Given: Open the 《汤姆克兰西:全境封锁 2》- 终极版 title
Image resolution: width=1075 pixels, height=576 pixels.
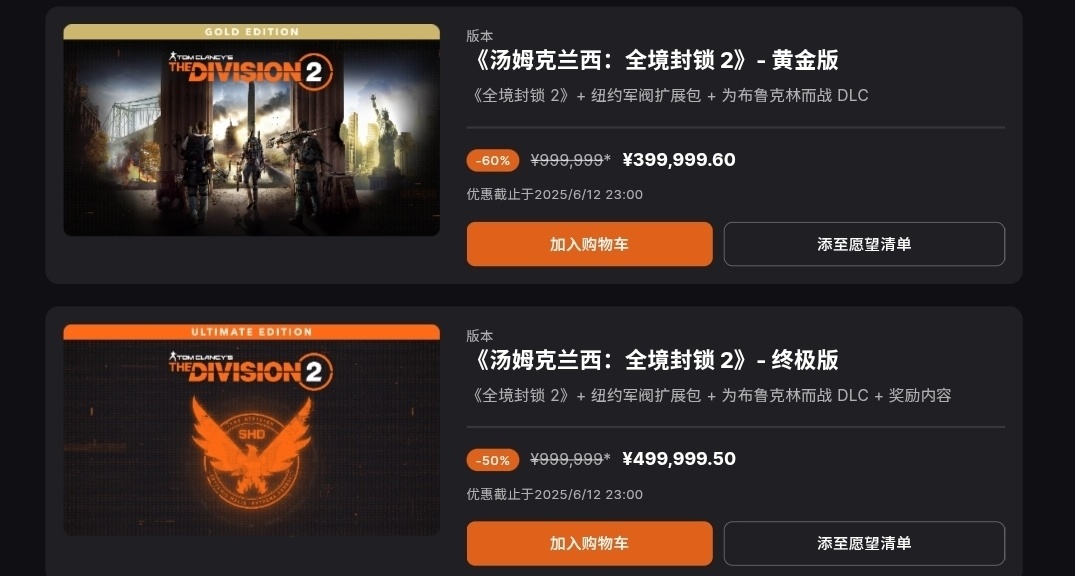Looking at the screenshot, I should (653, 360).
